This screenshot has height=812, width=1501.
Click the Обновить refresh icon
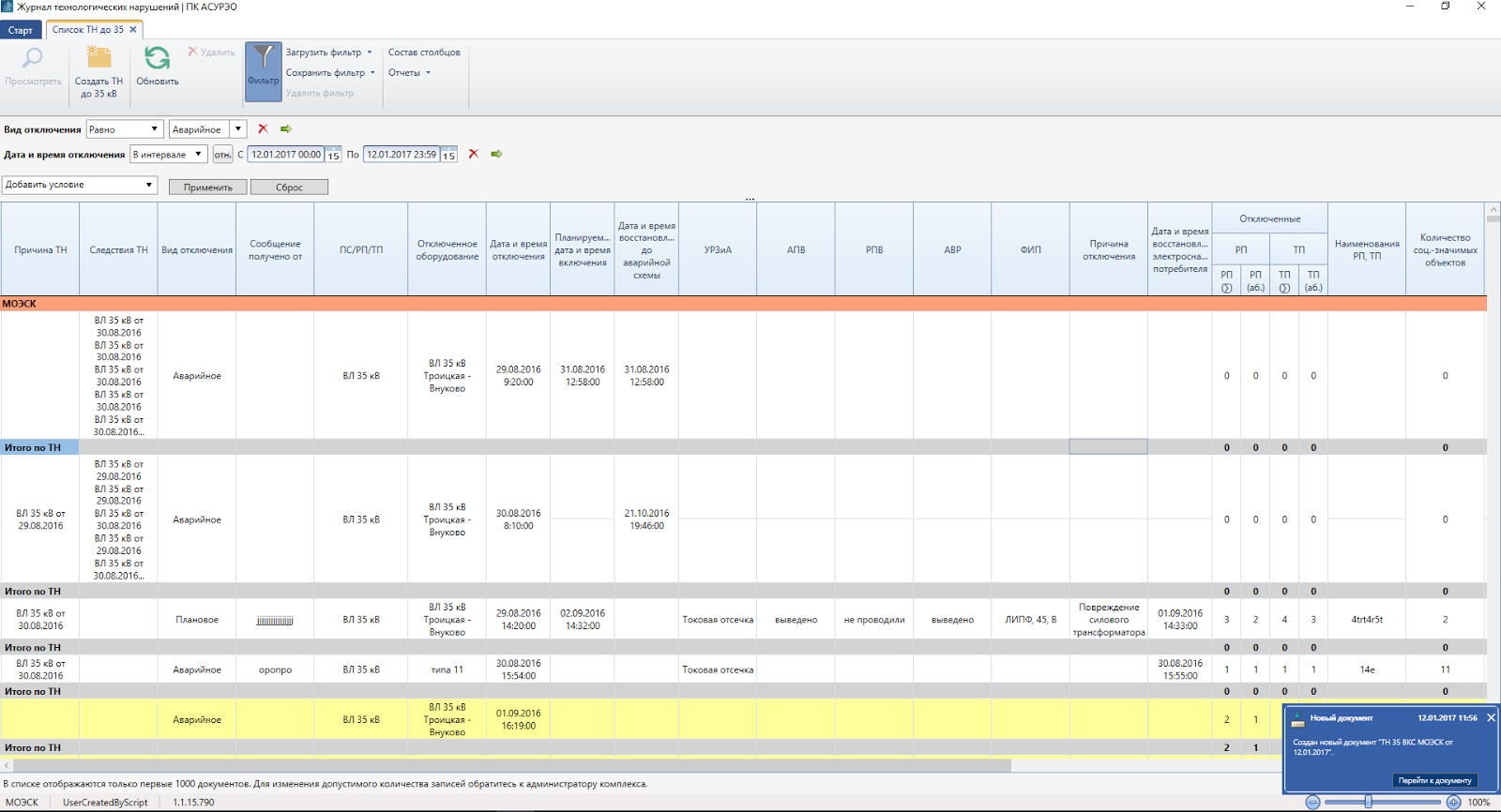click(x=157, y=59)
